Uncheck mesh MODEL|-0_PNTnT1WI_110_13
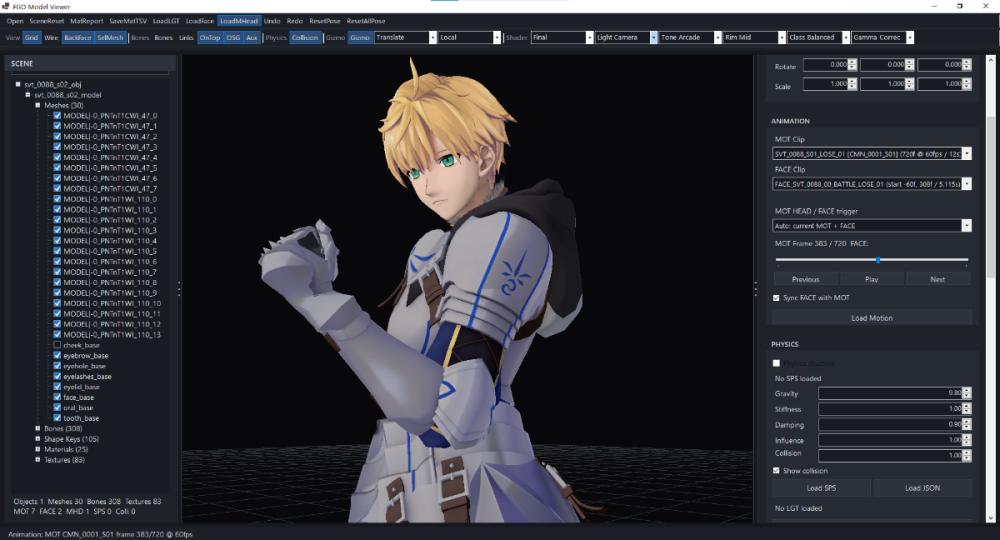 57,334
